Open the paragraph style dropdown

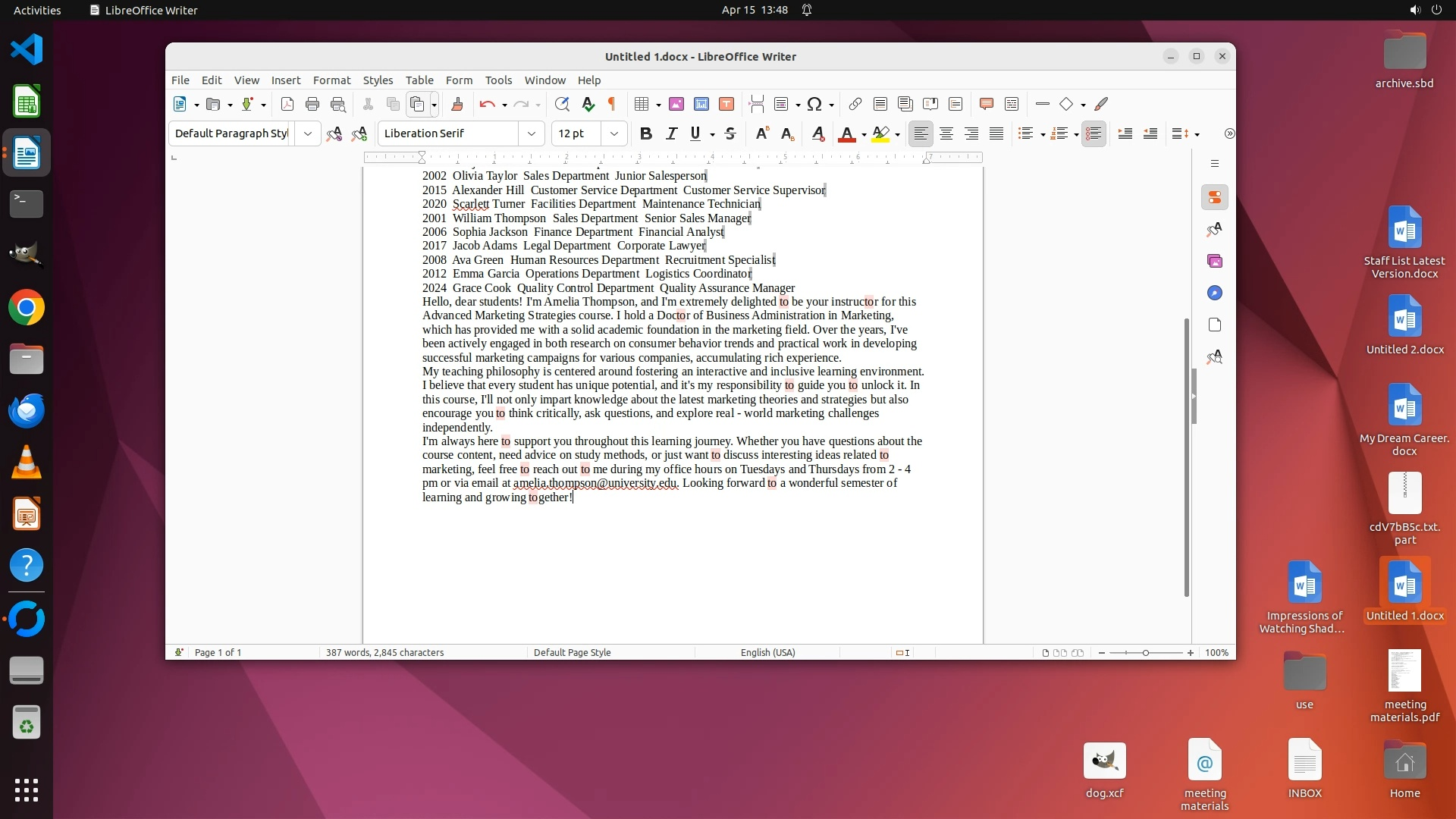pos(307,134)
